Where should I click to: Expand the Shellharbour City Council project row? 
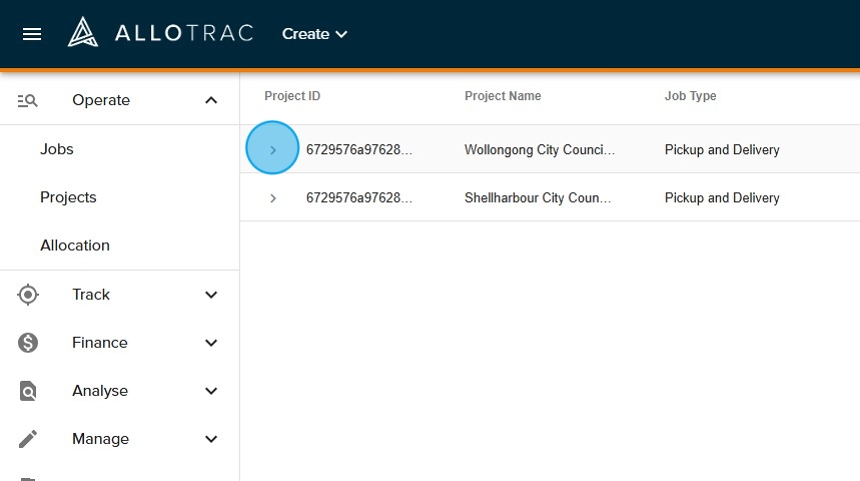click(x=273, y=198)
